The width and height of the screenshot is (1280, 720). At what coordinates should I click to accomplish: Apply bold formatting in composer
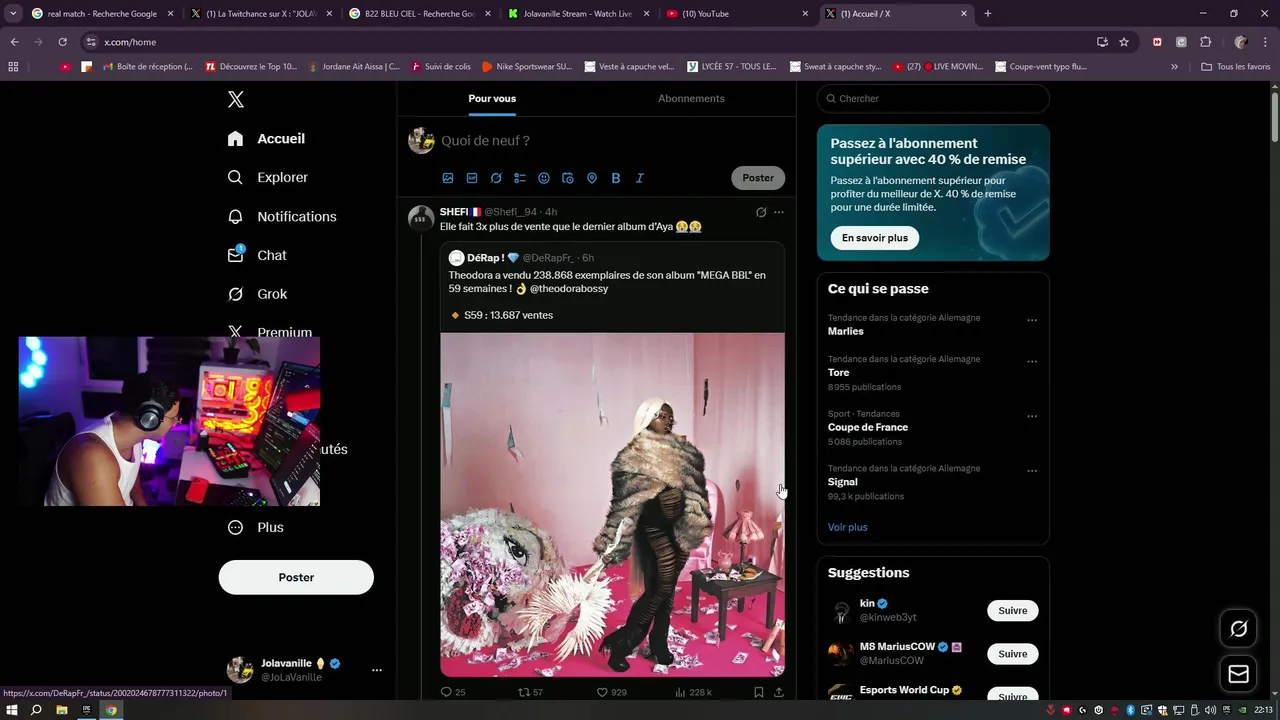click(x=616, y=178)
